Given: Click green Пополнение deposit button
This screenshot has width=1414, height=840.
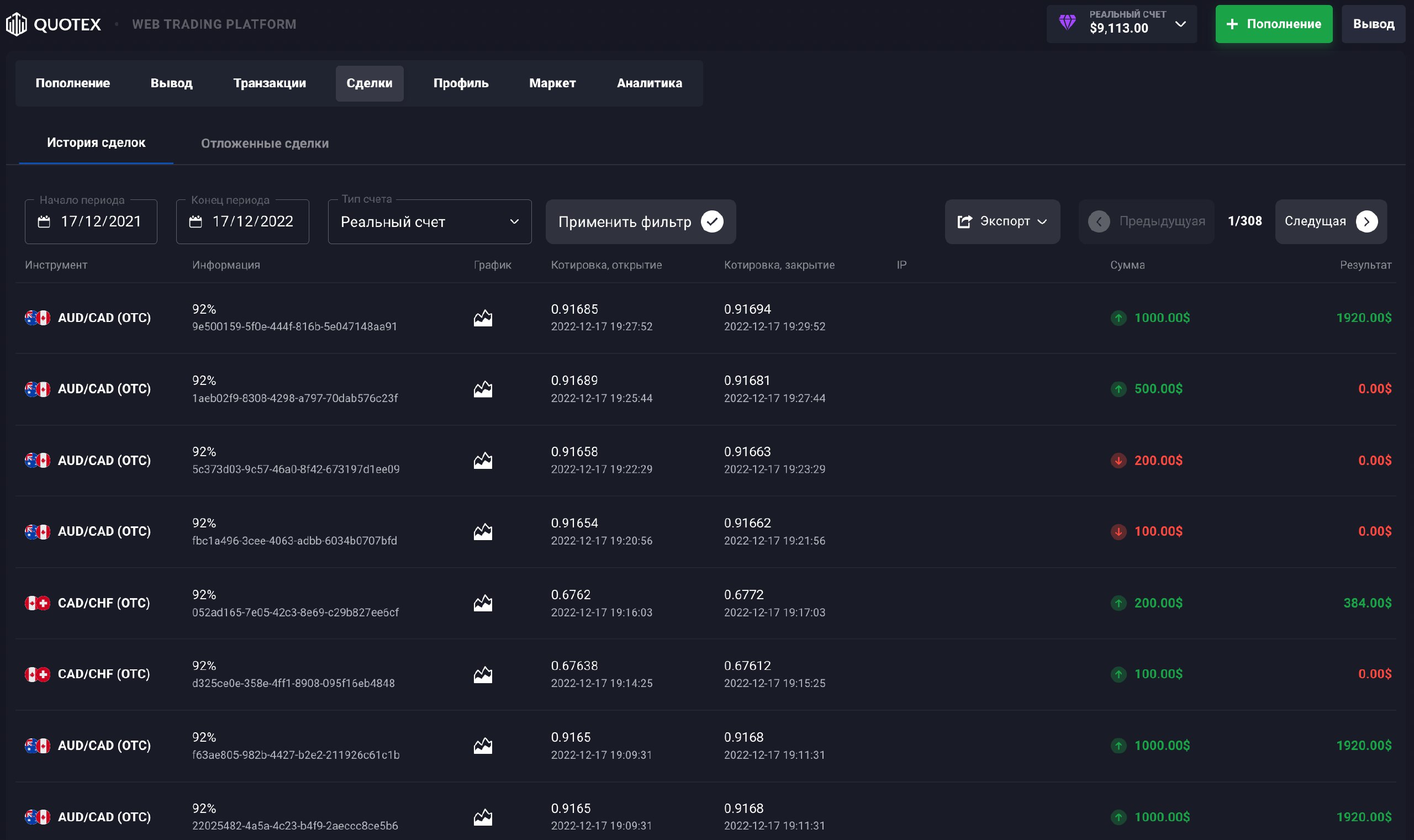Looking at the screenshot, I should click(x=1274, y=24).
